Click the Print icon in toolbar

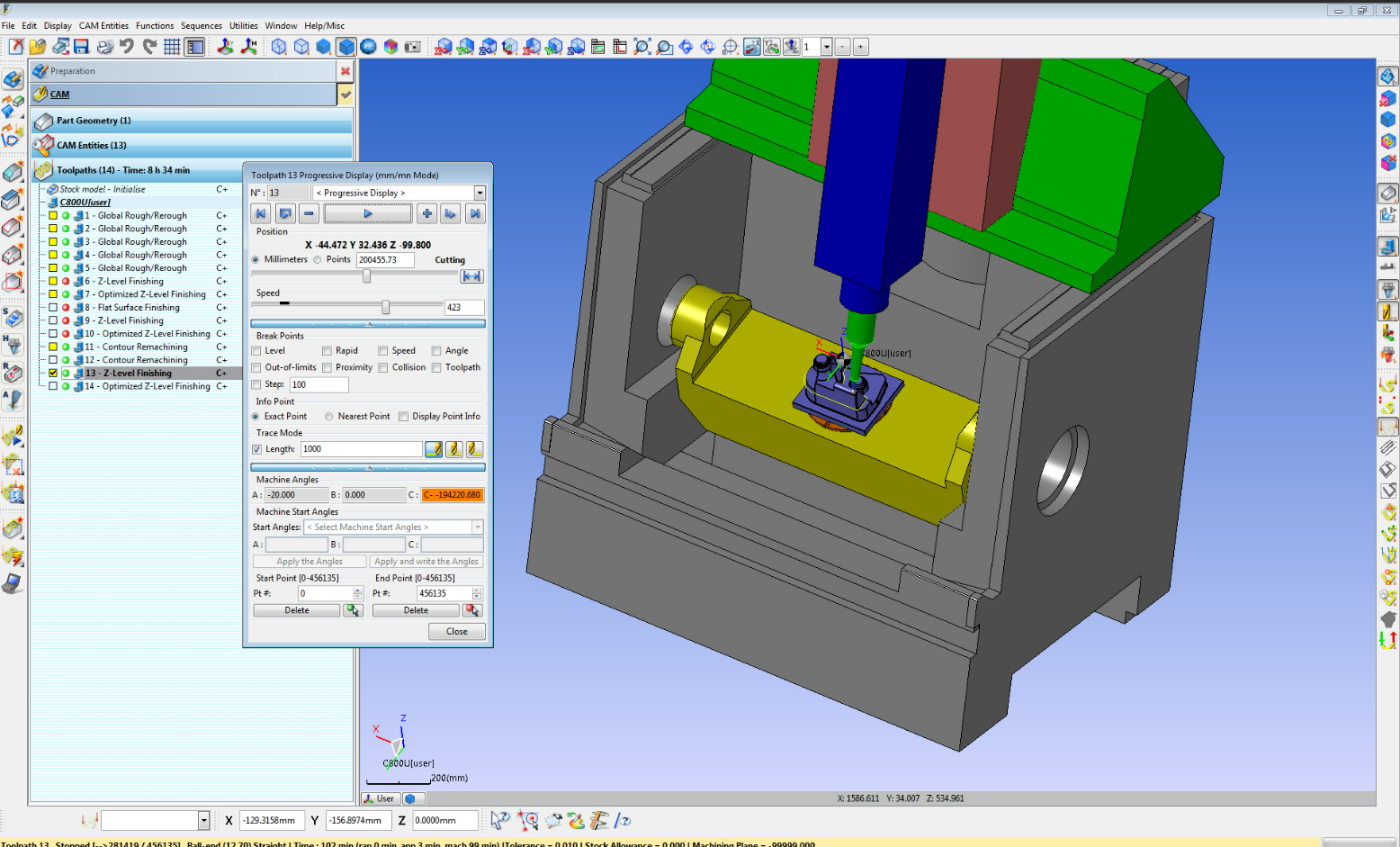[105, 47]
